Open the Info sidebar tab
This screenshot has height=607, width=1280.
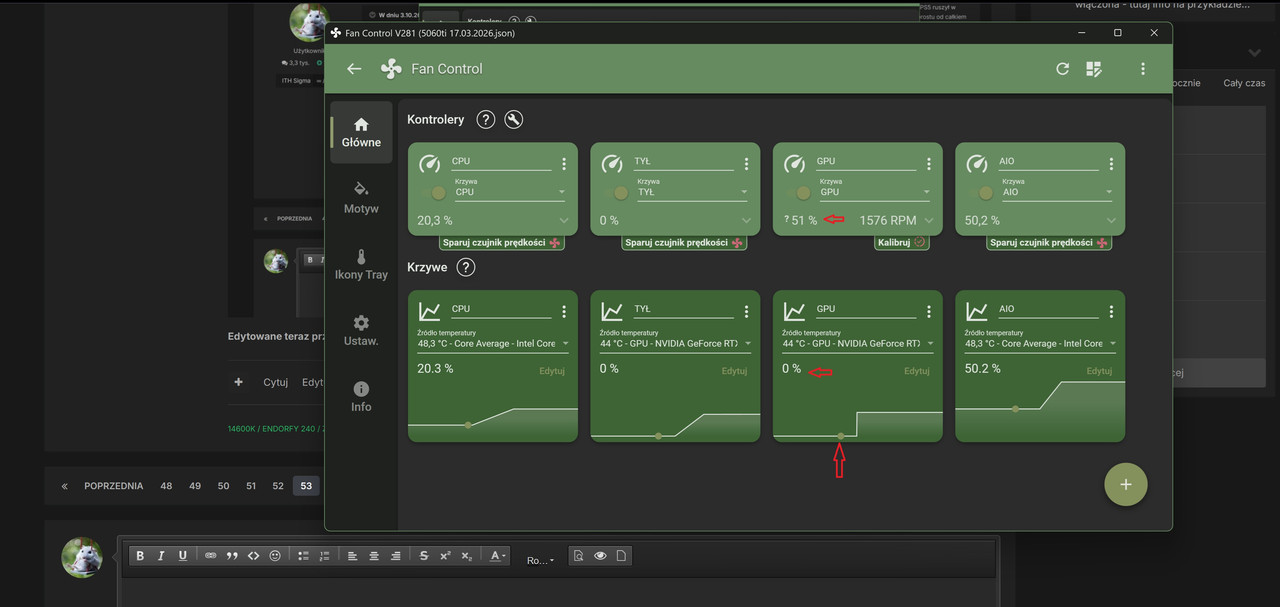pyautogui.click(x=361, y=397)
